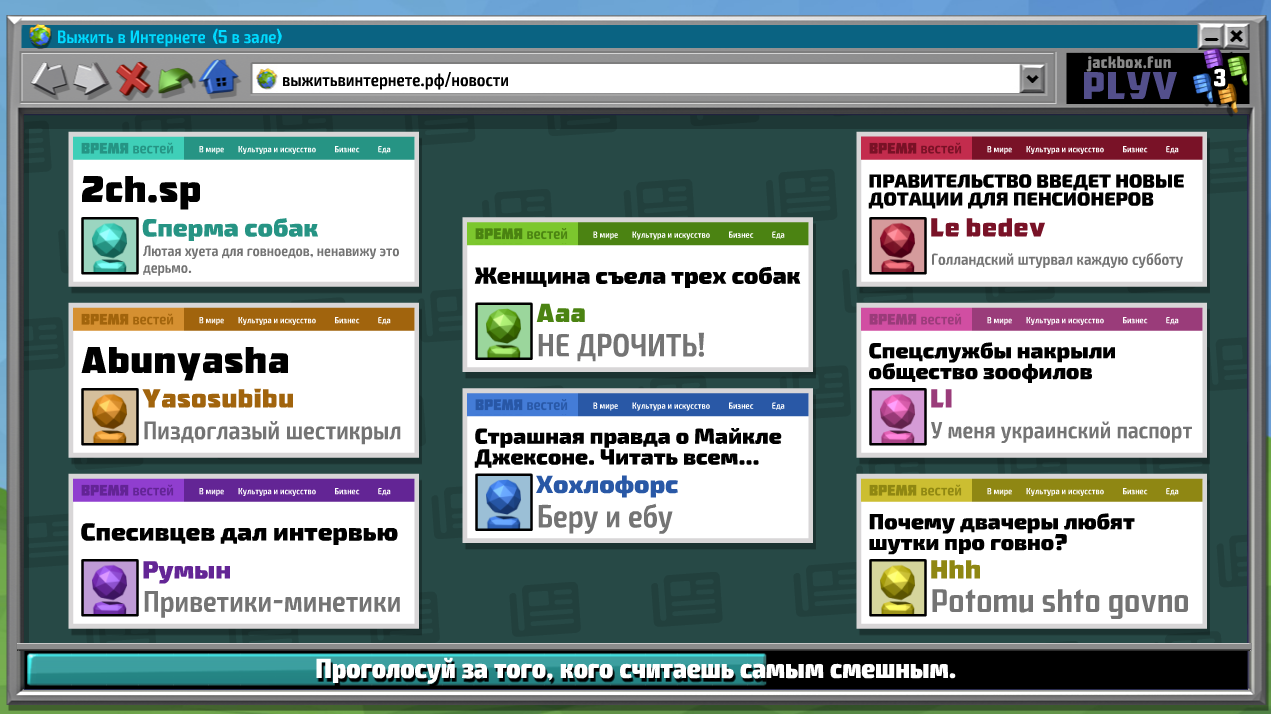The width and height of the screenshot is (1271, 714).
Task: Click the comment Potomu shto govno
Action: [1060, 602]
